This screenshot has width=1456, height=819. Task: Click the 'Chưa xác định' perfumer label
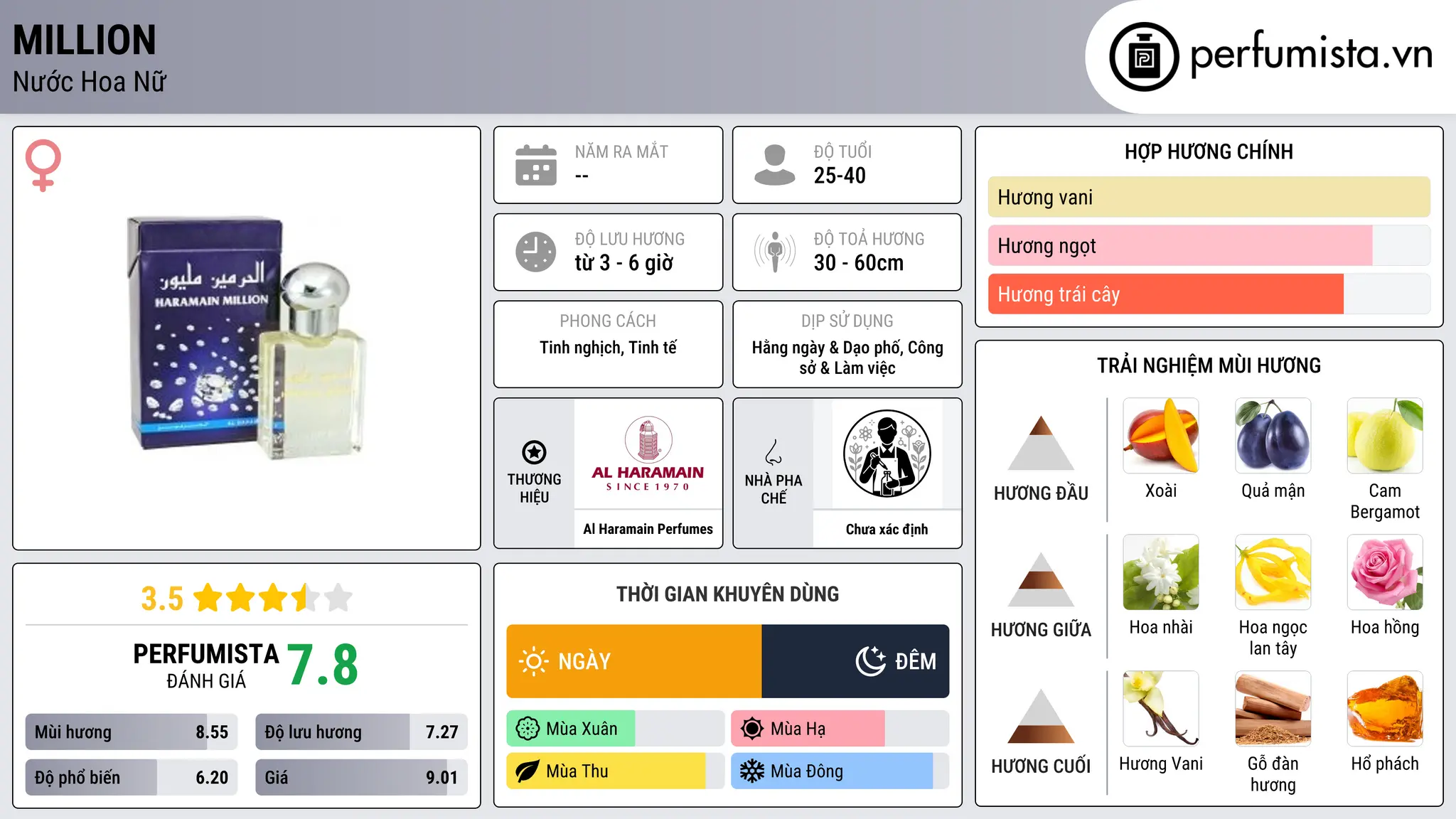tap(887, 529)
